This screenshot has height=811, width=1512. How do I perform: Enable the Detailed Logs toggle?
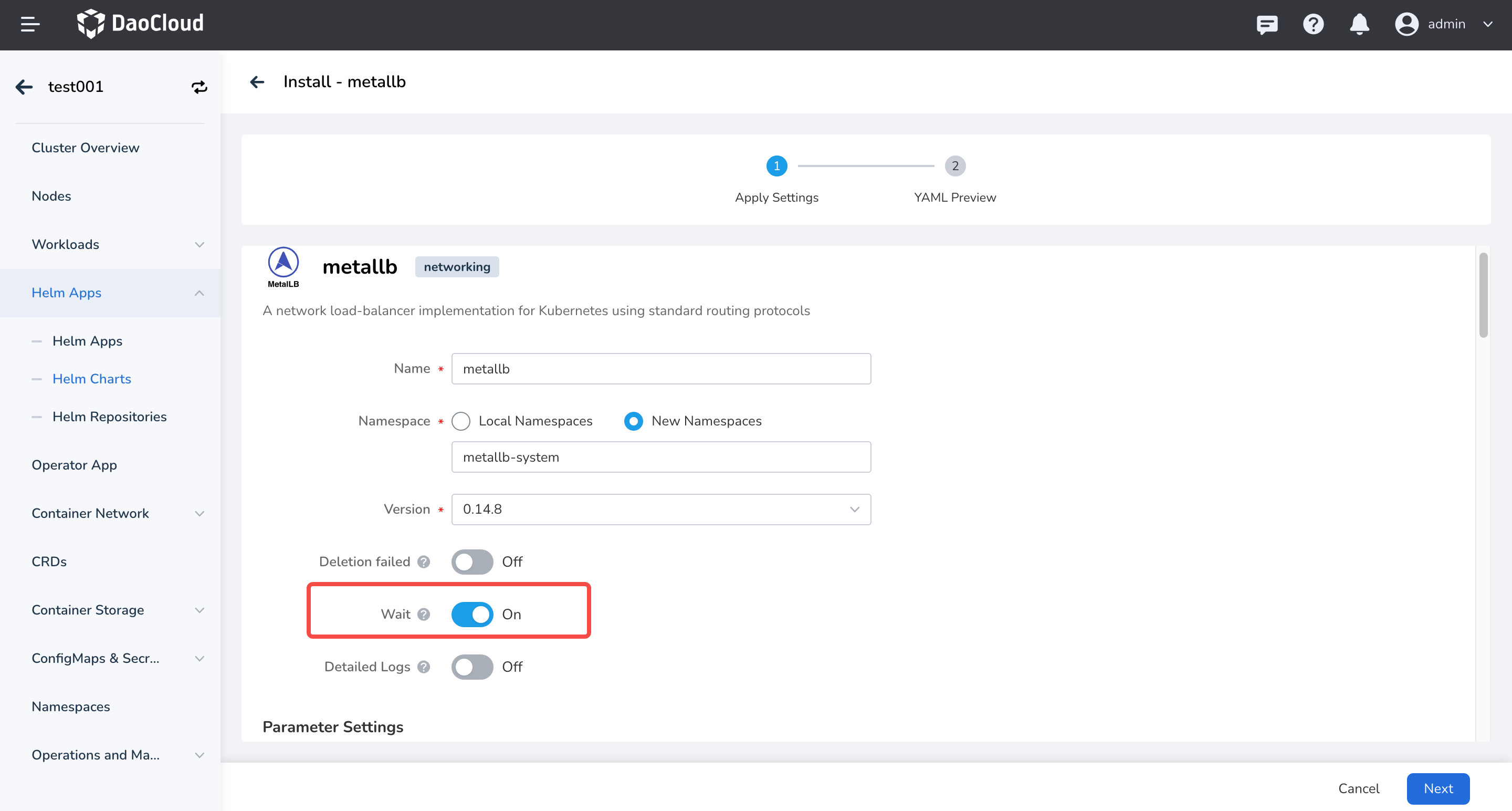472,667
